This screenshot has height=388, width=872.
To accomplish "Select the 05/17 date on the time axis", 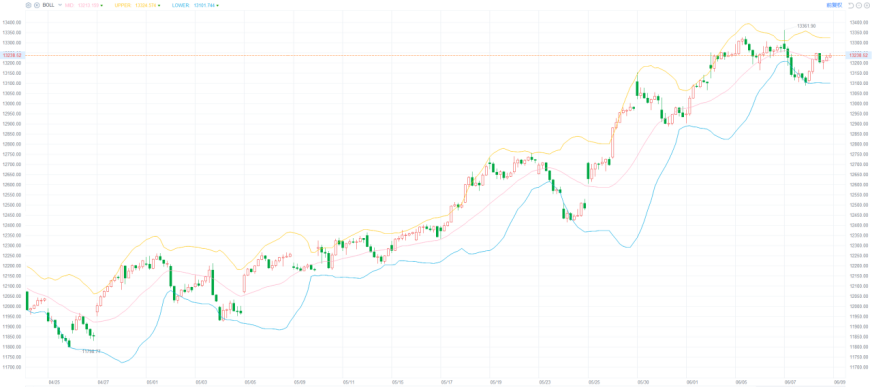I will (x=447, y=382).
